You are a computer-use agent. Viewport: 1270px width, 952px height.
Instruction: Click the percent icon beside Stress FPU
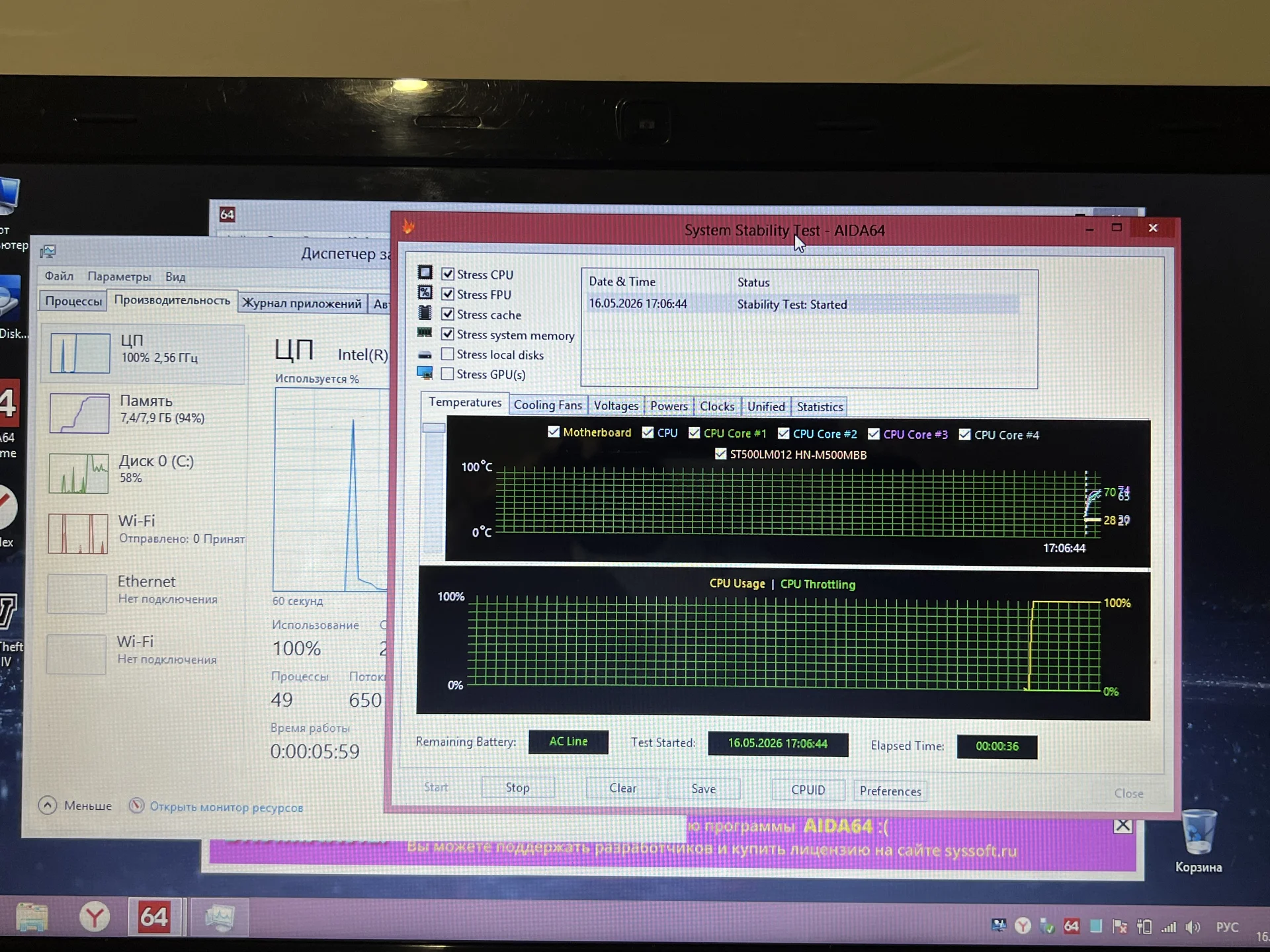(425, 293)
